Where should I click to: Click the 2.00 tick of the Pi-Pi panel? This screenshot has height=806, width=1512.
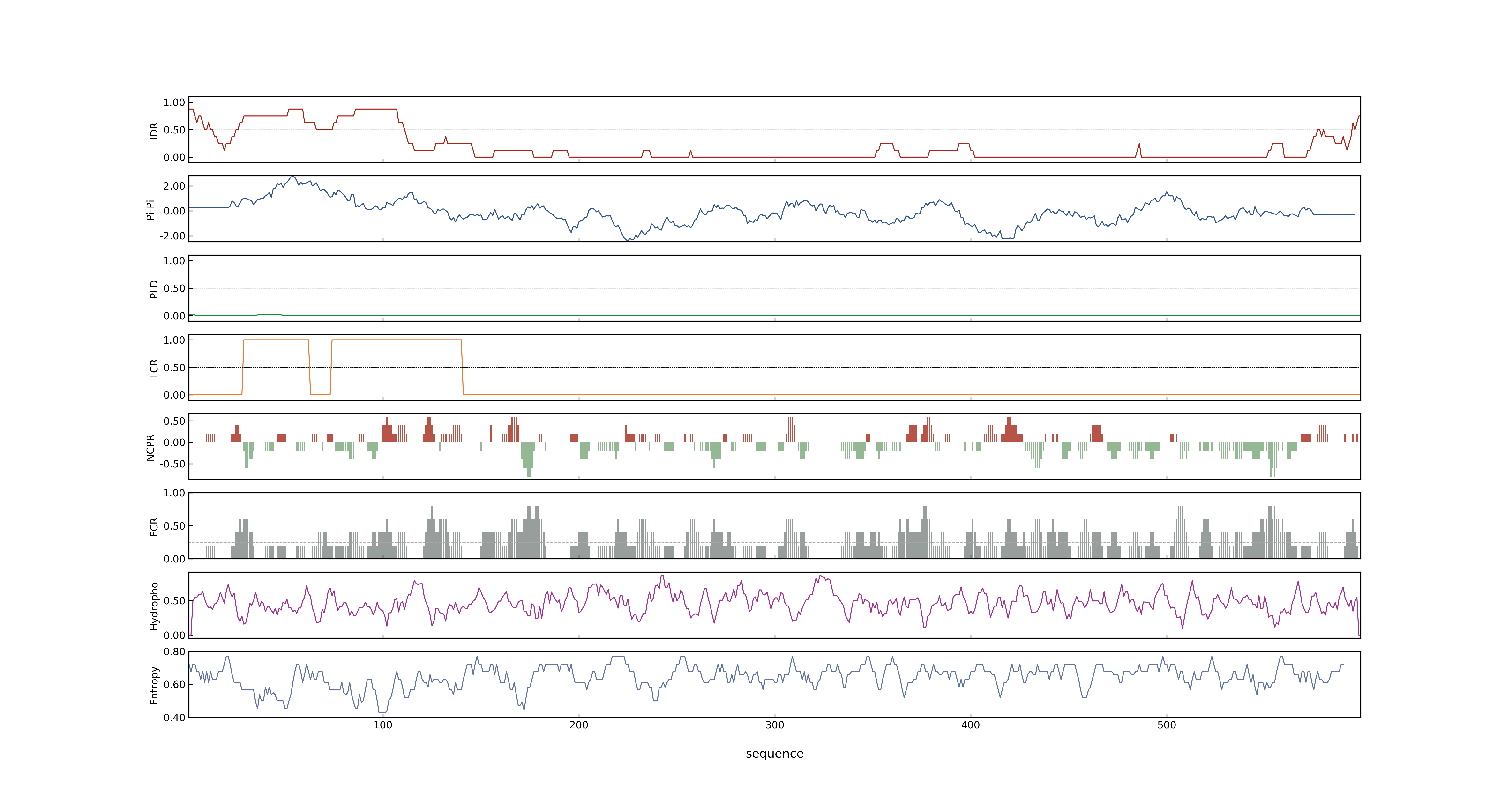(174, 186)
